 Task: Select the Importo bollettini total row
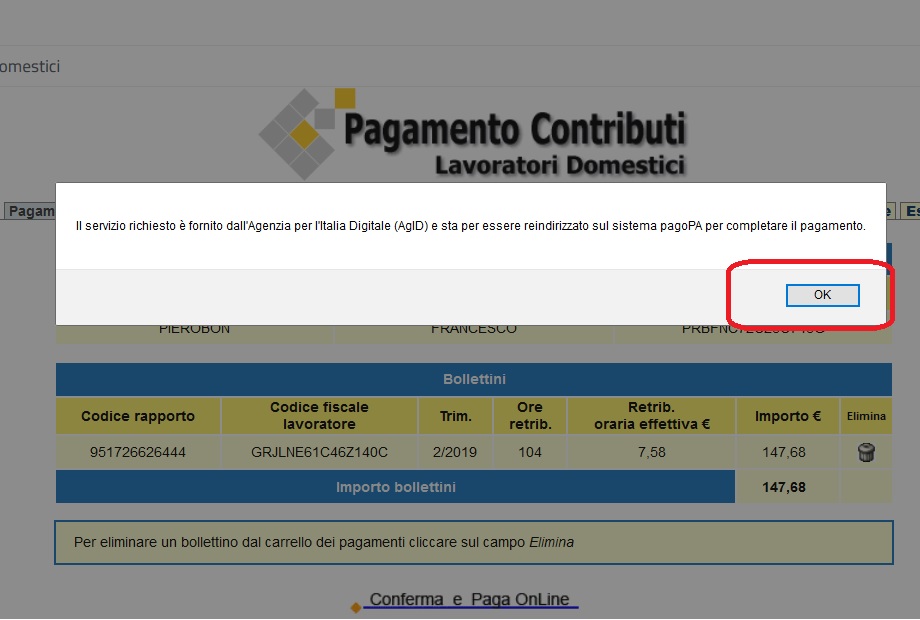pos(395,487)
